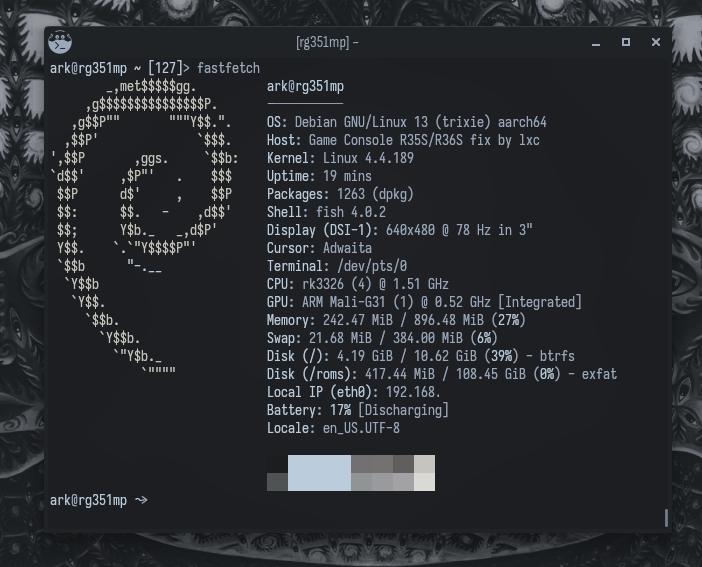Screen dimensions: 702x567
Task: Click the "Locale: en_US.UTF-8" line
Action: [x=333, y=428]
